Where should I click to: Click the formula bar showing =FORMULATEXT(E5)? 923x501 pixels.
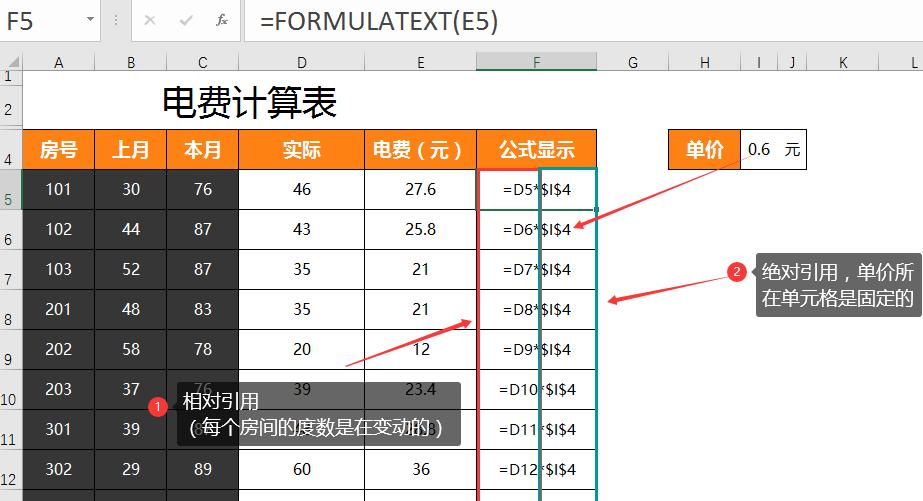583,21
